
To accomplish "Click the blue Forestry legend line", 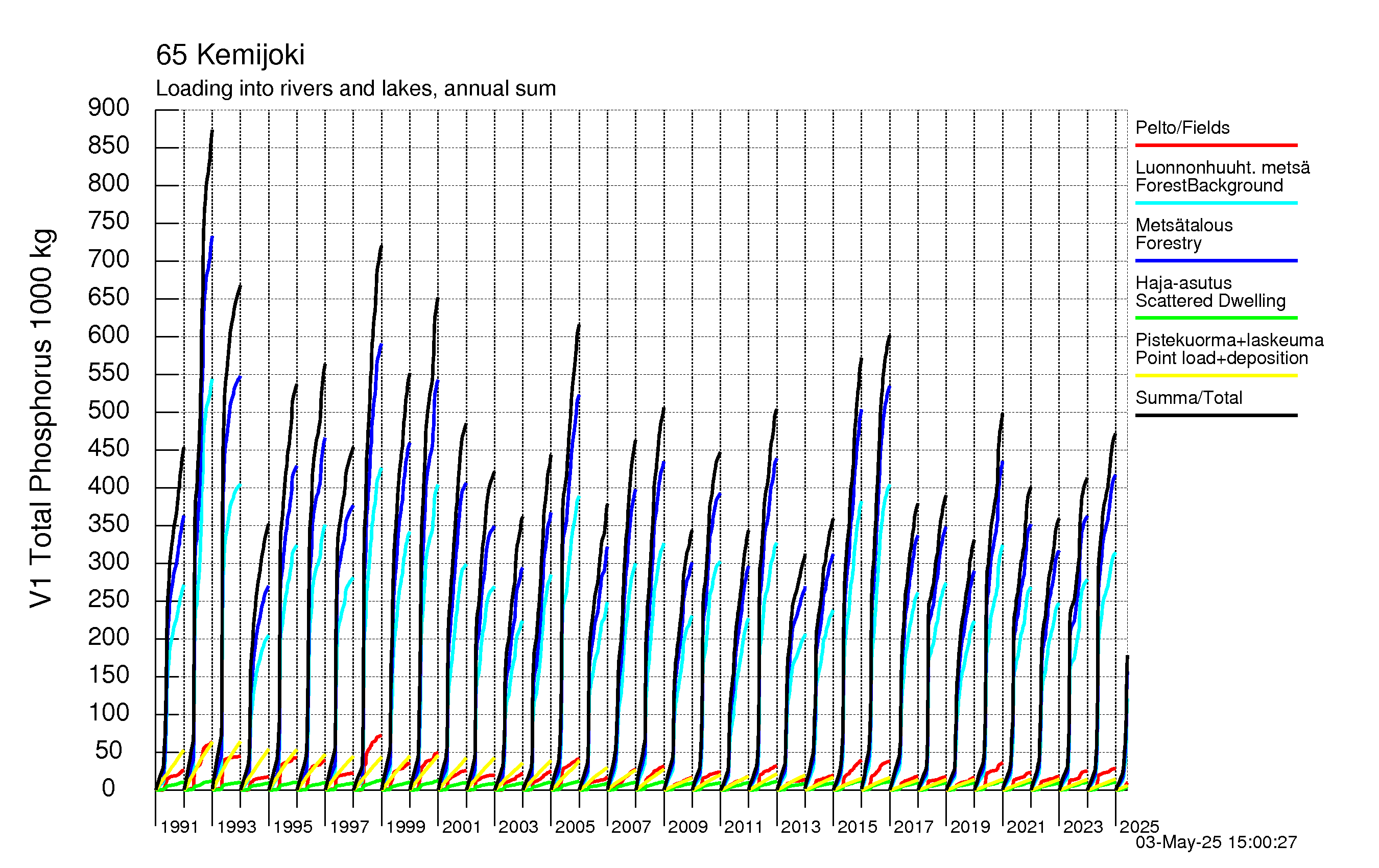I will [x=1216, y=260].
